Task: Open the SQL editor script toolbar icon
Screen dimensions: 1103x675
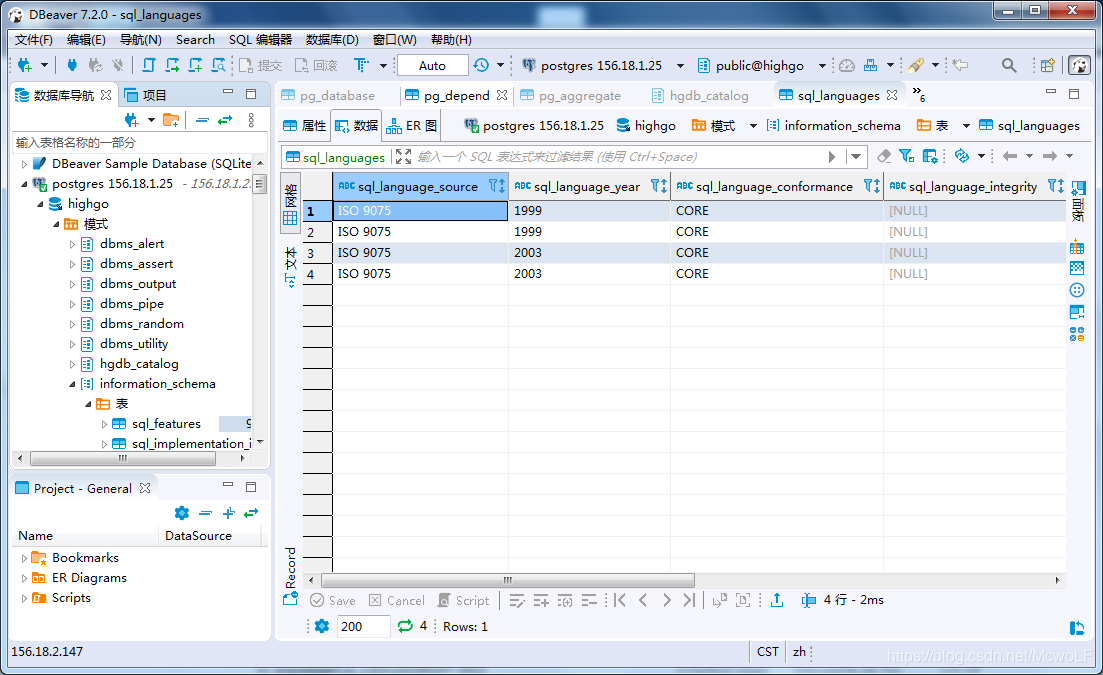Action: point(149,65)
